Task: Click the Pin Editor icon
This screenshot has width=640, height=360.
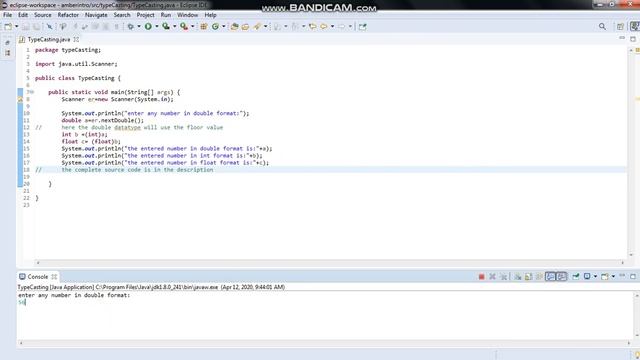Action: tap(362, 27)
